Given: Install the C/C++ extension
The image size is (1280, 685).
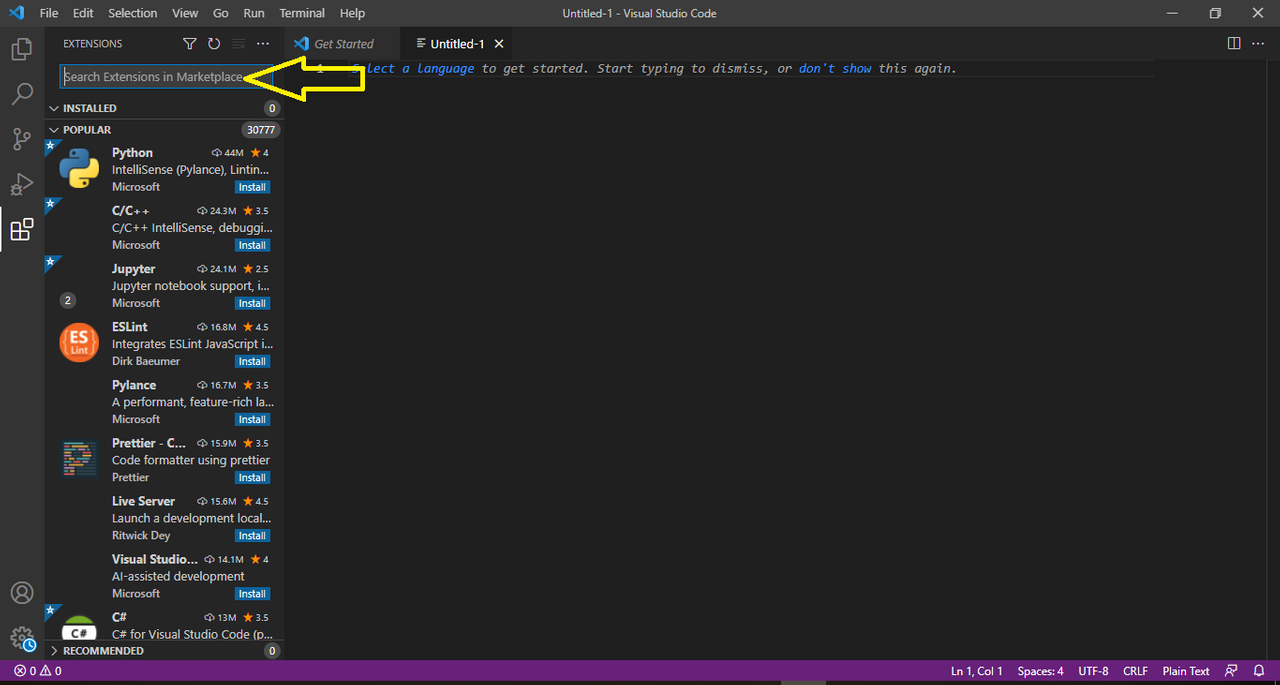Looking at the screenshot, I should (252, 245).
